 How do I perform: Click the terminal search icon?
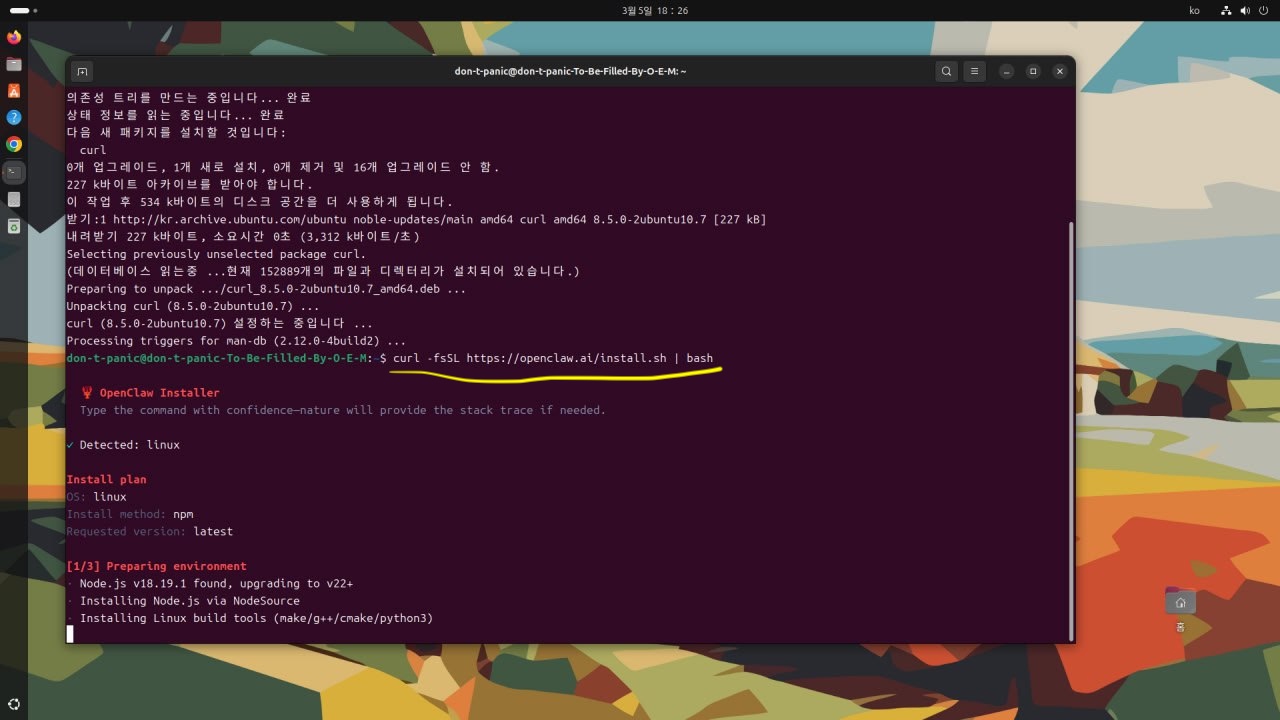(x=946, y=71)
